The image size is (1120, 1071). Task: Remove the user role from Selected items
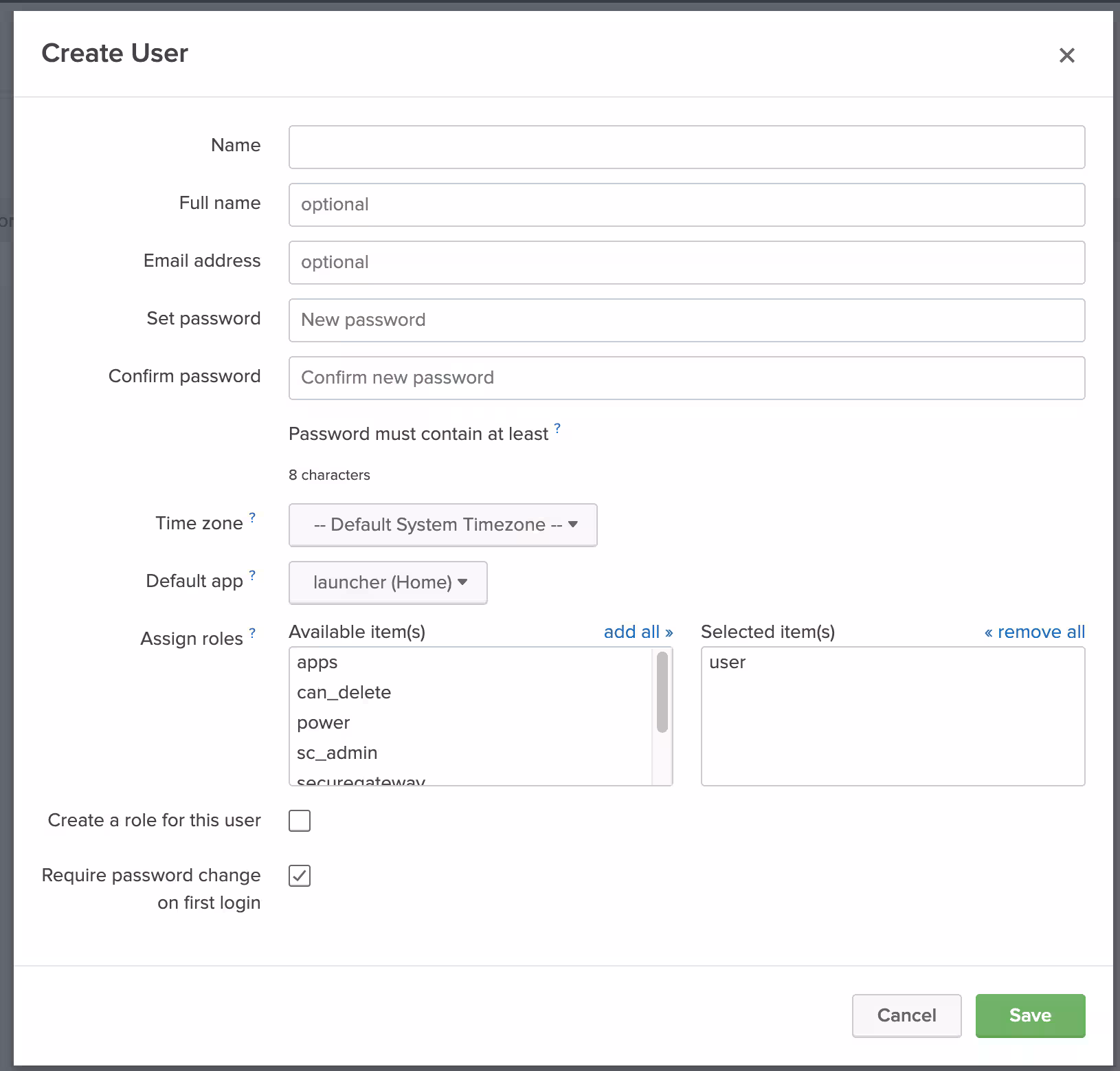(x=727, y=663)
